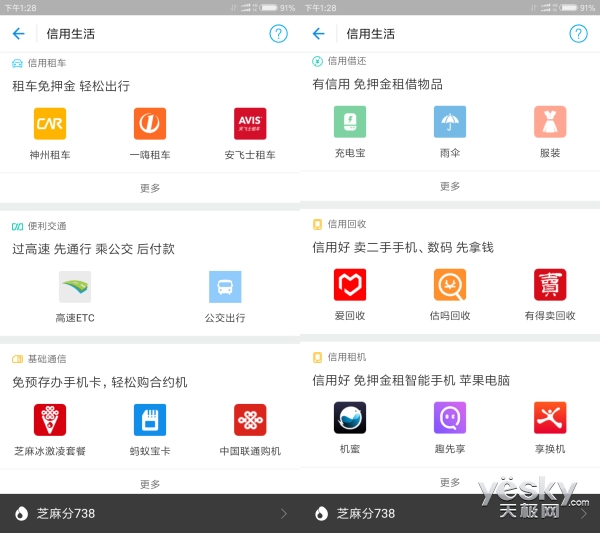
Task: Open 趣先享 purple icon
Action: coord(450,417)
